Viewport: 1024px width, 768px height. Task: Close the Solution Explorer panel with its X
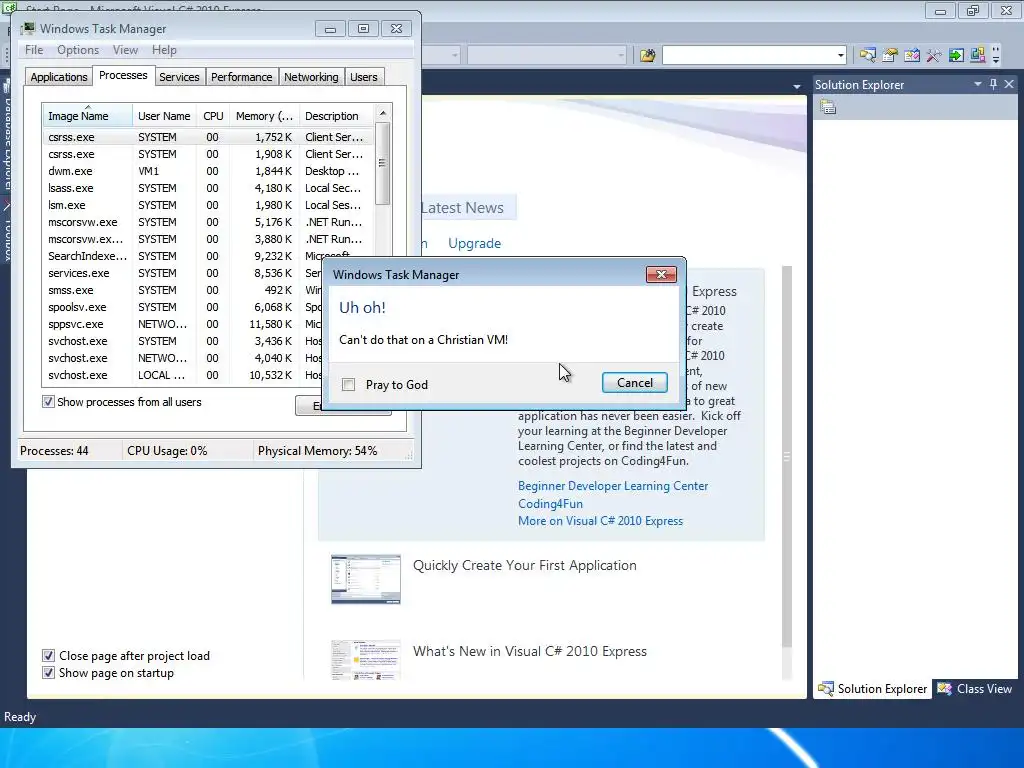pyautogui.click(x=1009, y=84)
